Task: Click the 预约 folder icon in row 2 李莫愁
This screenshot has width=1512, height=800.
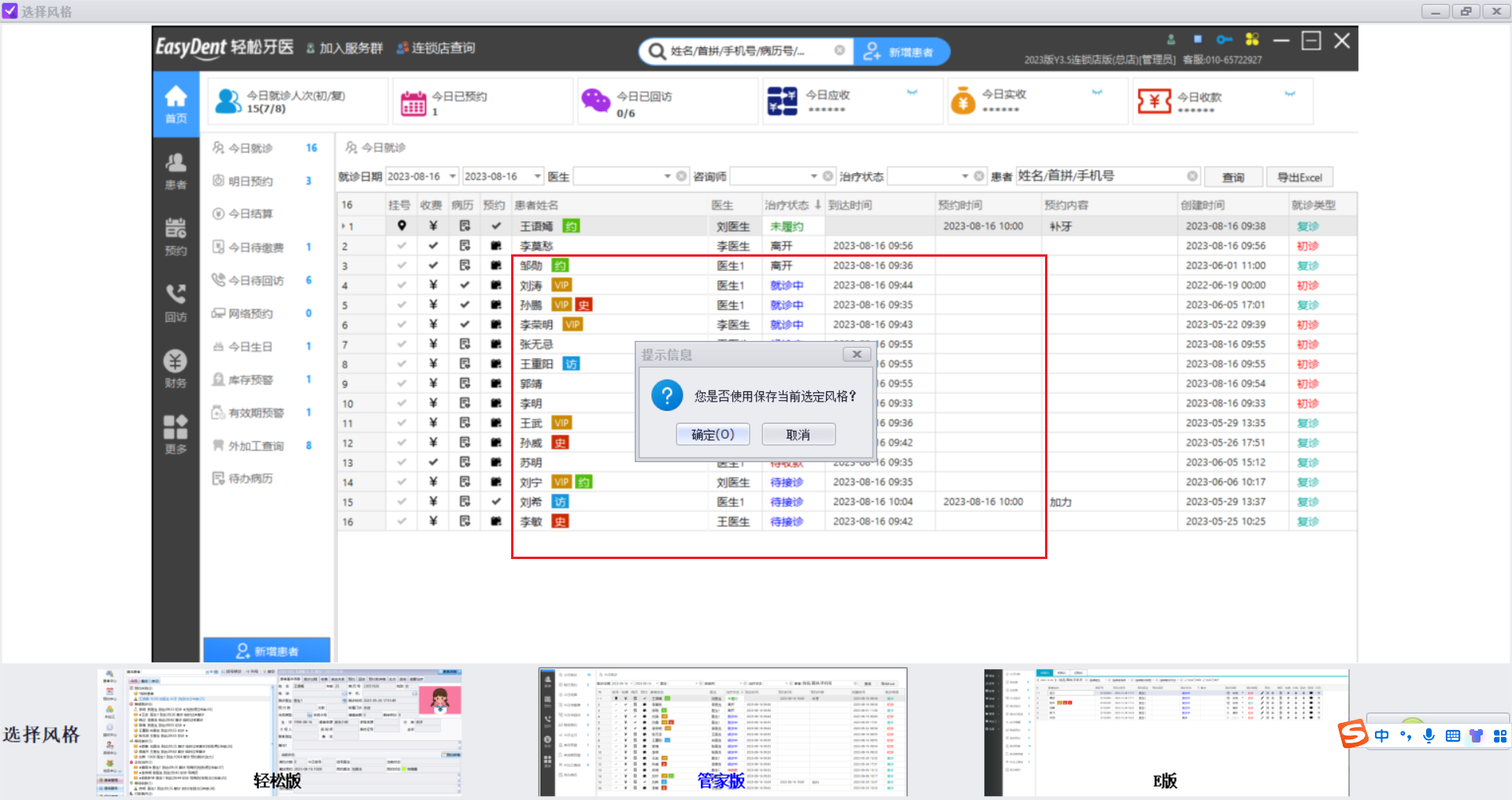Action: click(x=496, y=246)
